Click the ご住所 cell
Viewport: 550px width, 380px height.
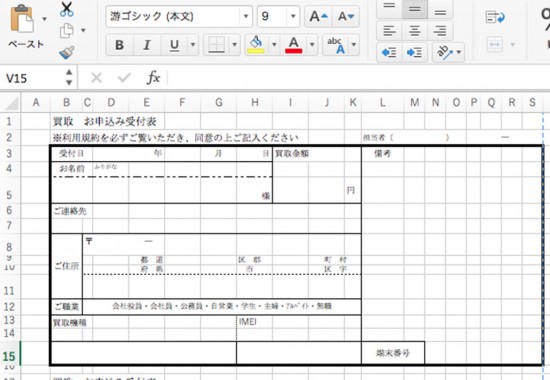tap(67, 266)
